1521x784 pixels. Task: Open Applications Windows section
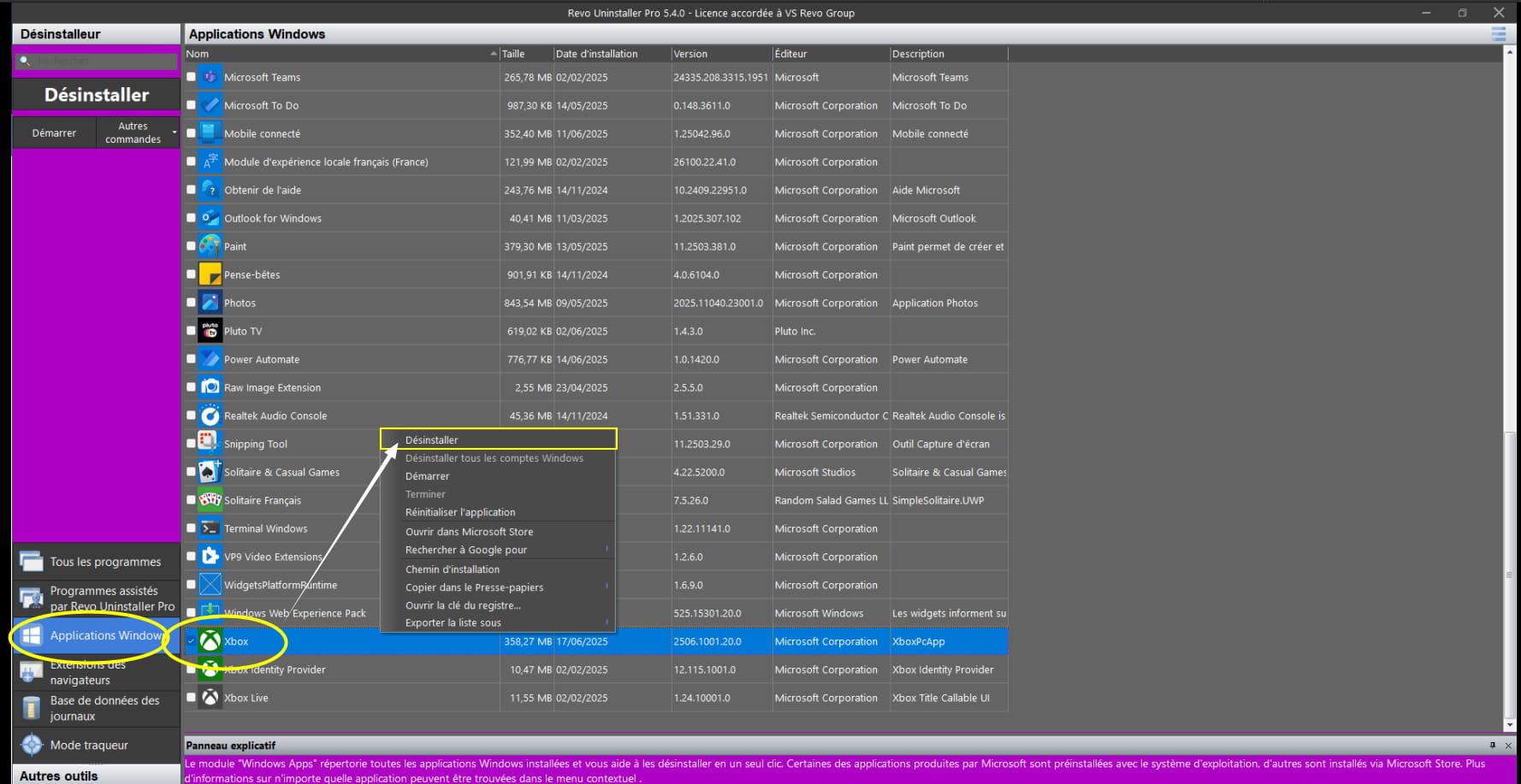click(x=97, y=635)
